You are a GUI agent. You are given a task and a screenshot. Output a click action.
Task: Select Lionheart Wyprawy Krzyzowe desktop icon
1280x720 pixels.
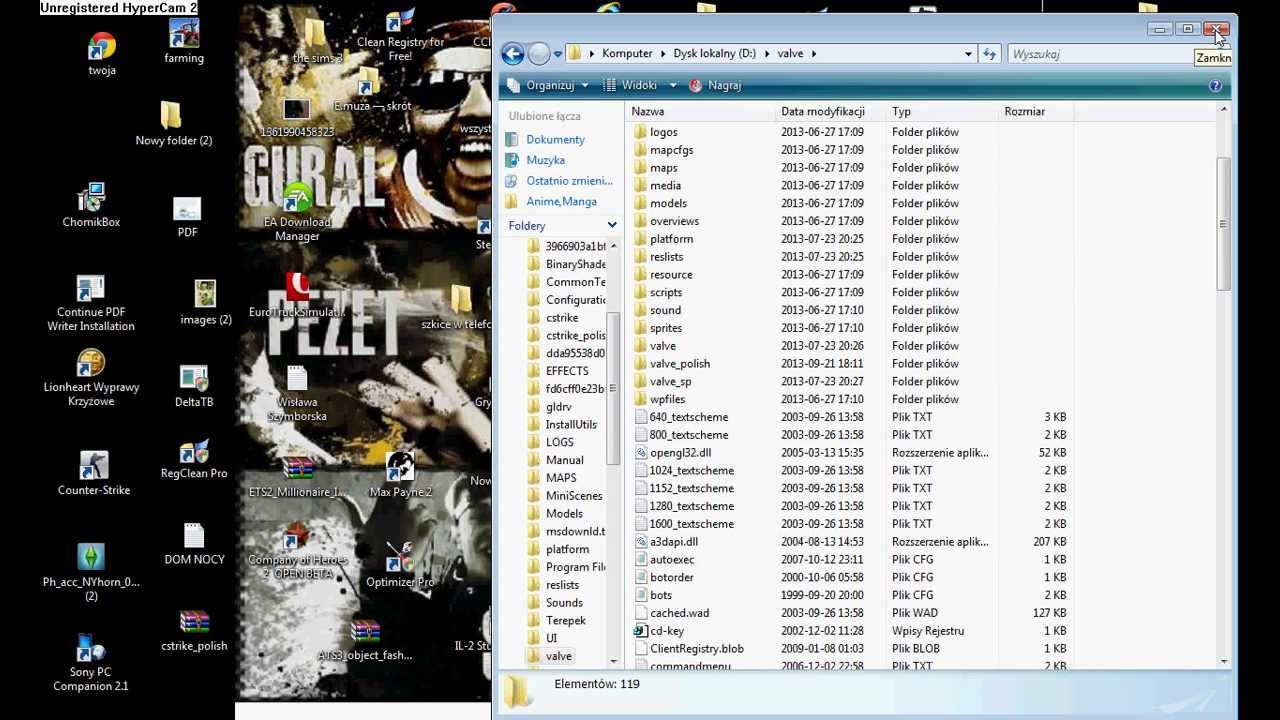tap(91, 378)
